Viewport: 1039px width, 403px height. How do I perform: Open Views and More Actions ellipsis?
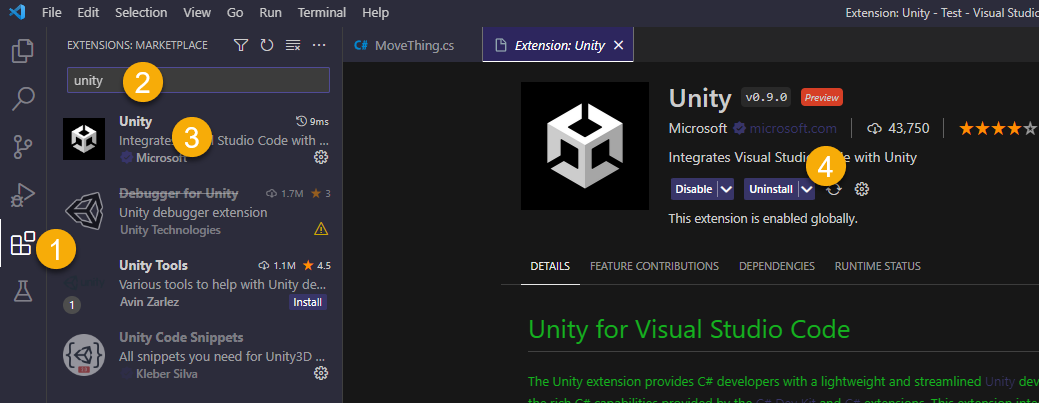pyautogui.click(x=319, y=45)
